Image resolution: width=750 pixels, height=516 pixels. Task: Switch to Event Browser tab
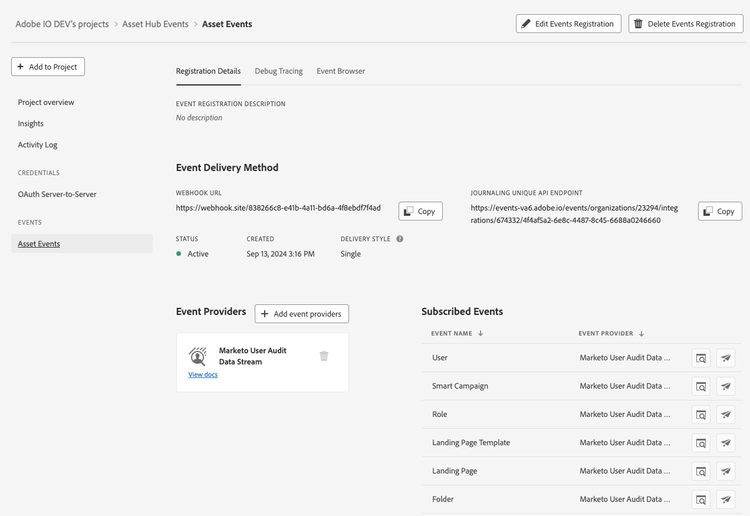coord(341,71)
